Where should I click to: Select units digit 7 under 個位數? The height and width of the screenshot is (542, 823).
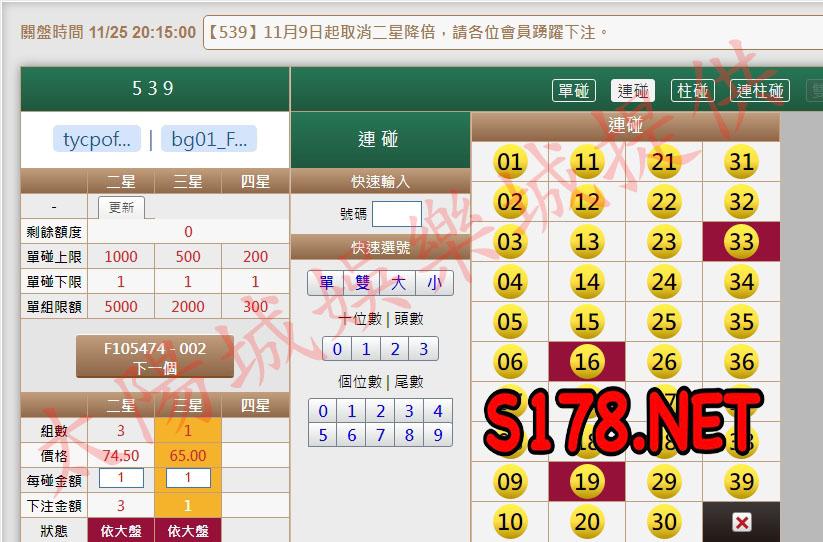(381, 434)
